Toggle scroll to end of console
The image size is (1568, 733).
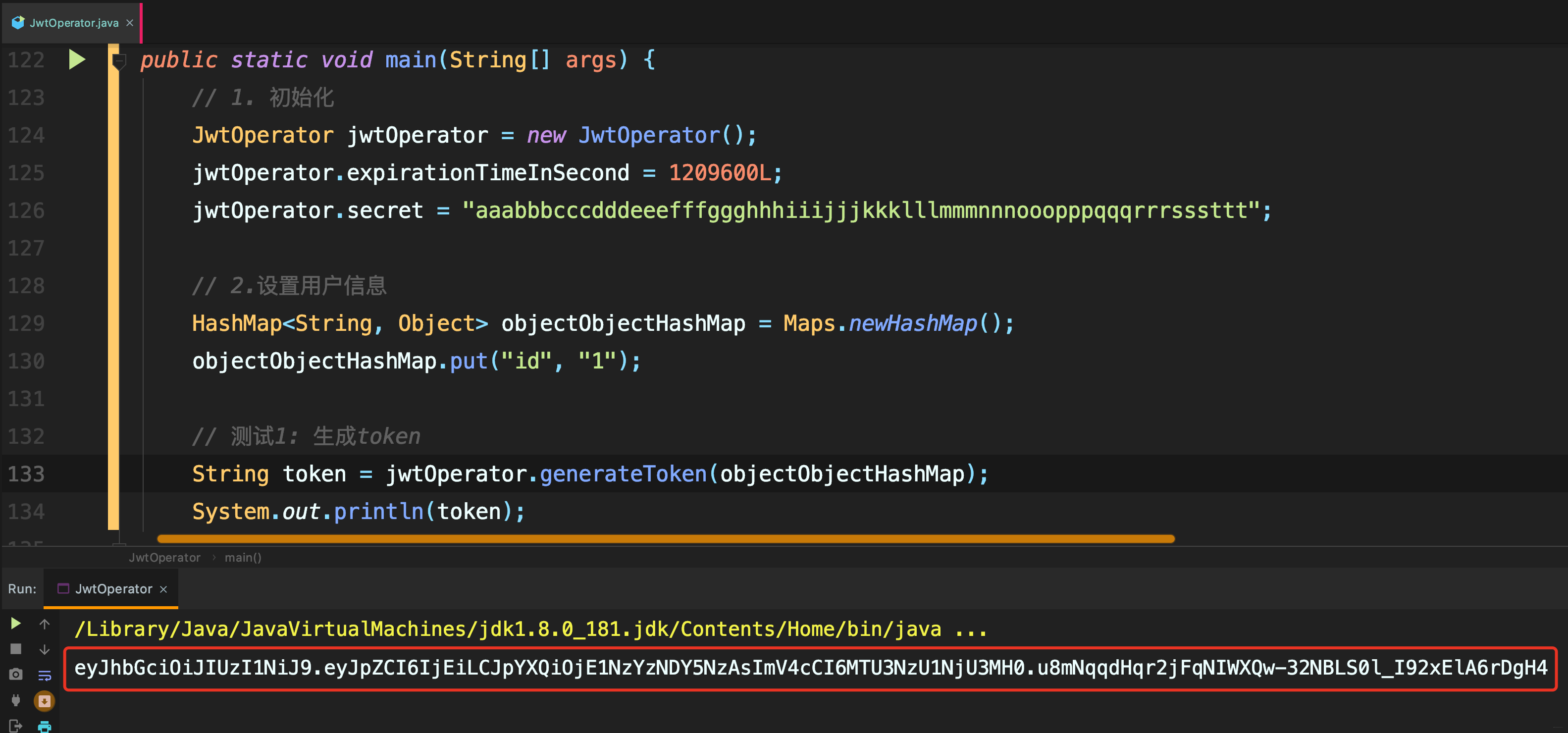(x=45, y=701)
